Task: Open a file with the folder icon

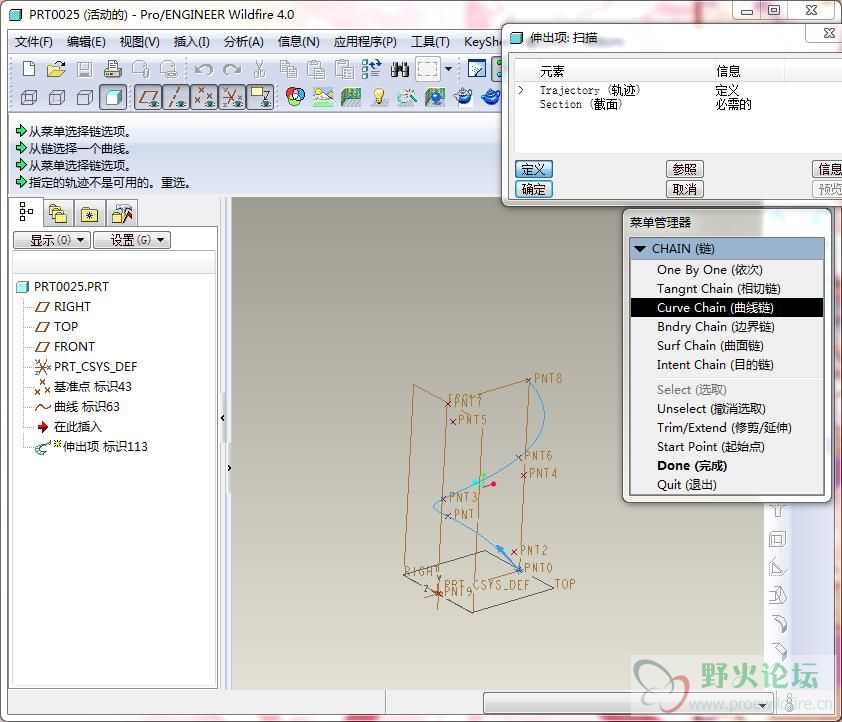Action: pyautogui.click(x=56, y=69)
